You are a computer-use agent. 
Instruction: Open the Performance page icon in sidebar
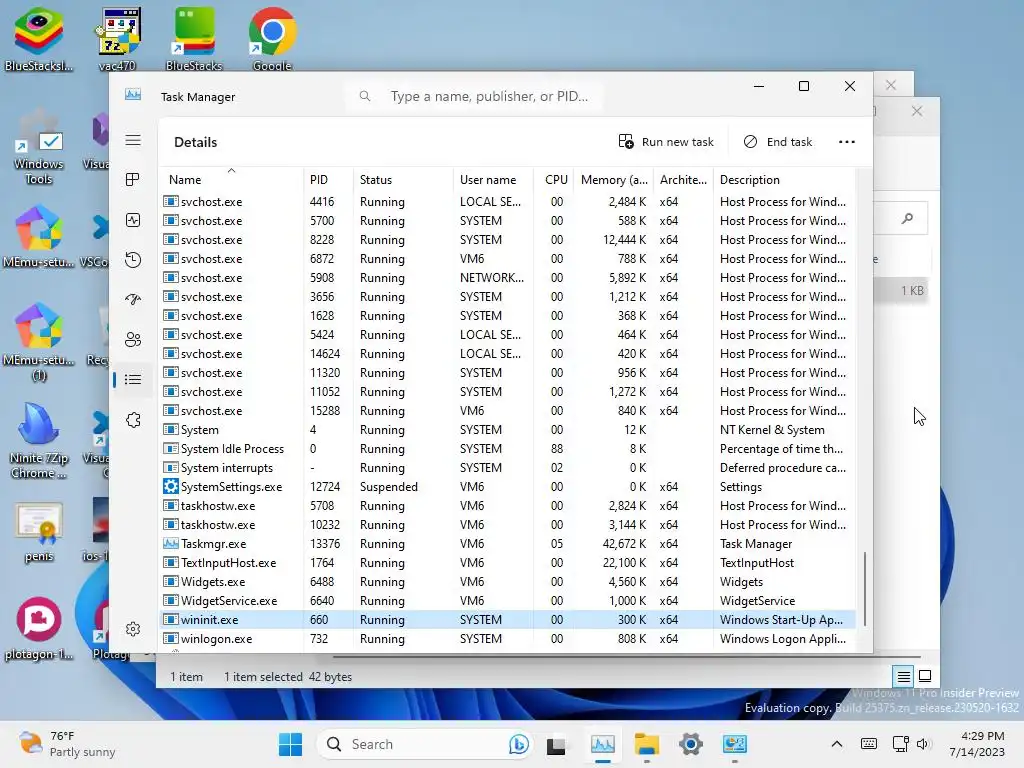pyautogui.click(x=133, y=220)
